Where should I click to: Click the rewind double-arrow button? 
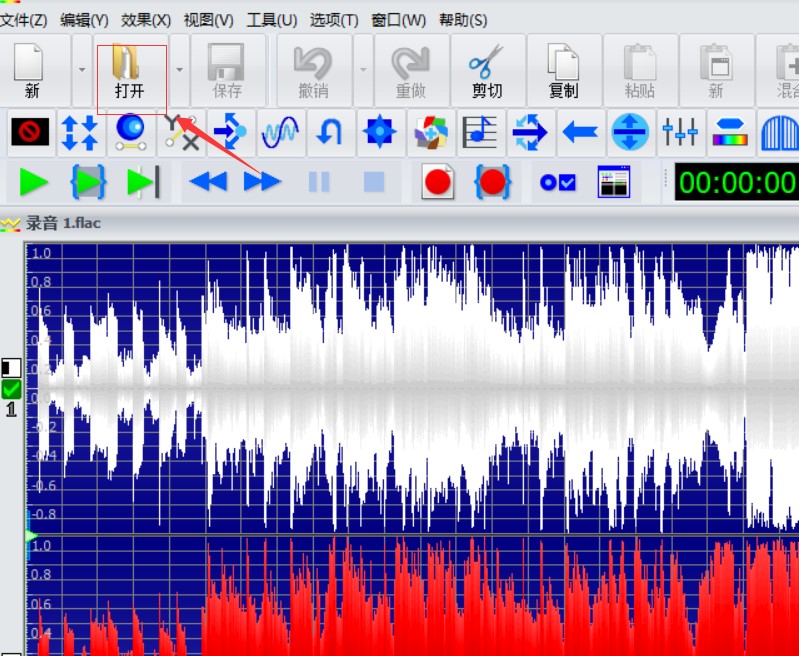pos(208,182)
